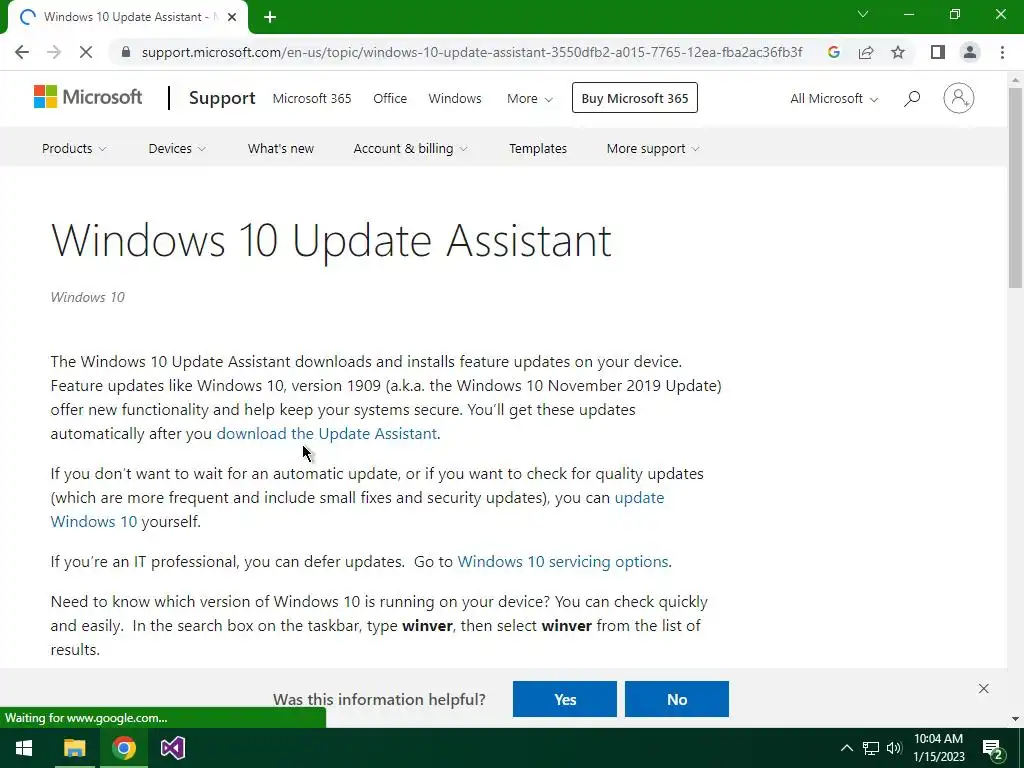
Task: Click the italic Windows 10 subtitle
Action: 88,297
